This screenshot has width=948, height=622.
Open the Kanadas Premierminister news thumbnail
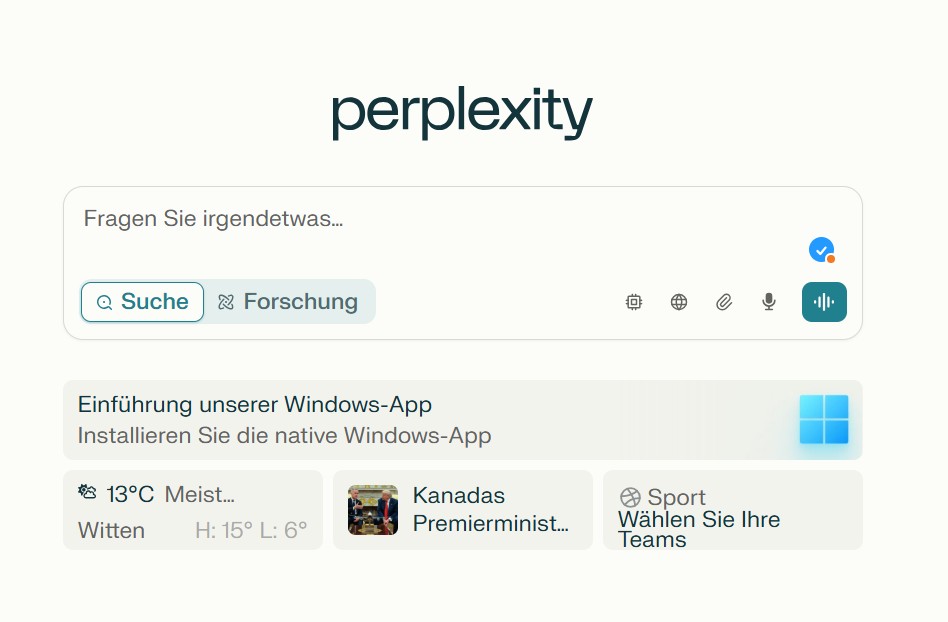tap(373, 510)
